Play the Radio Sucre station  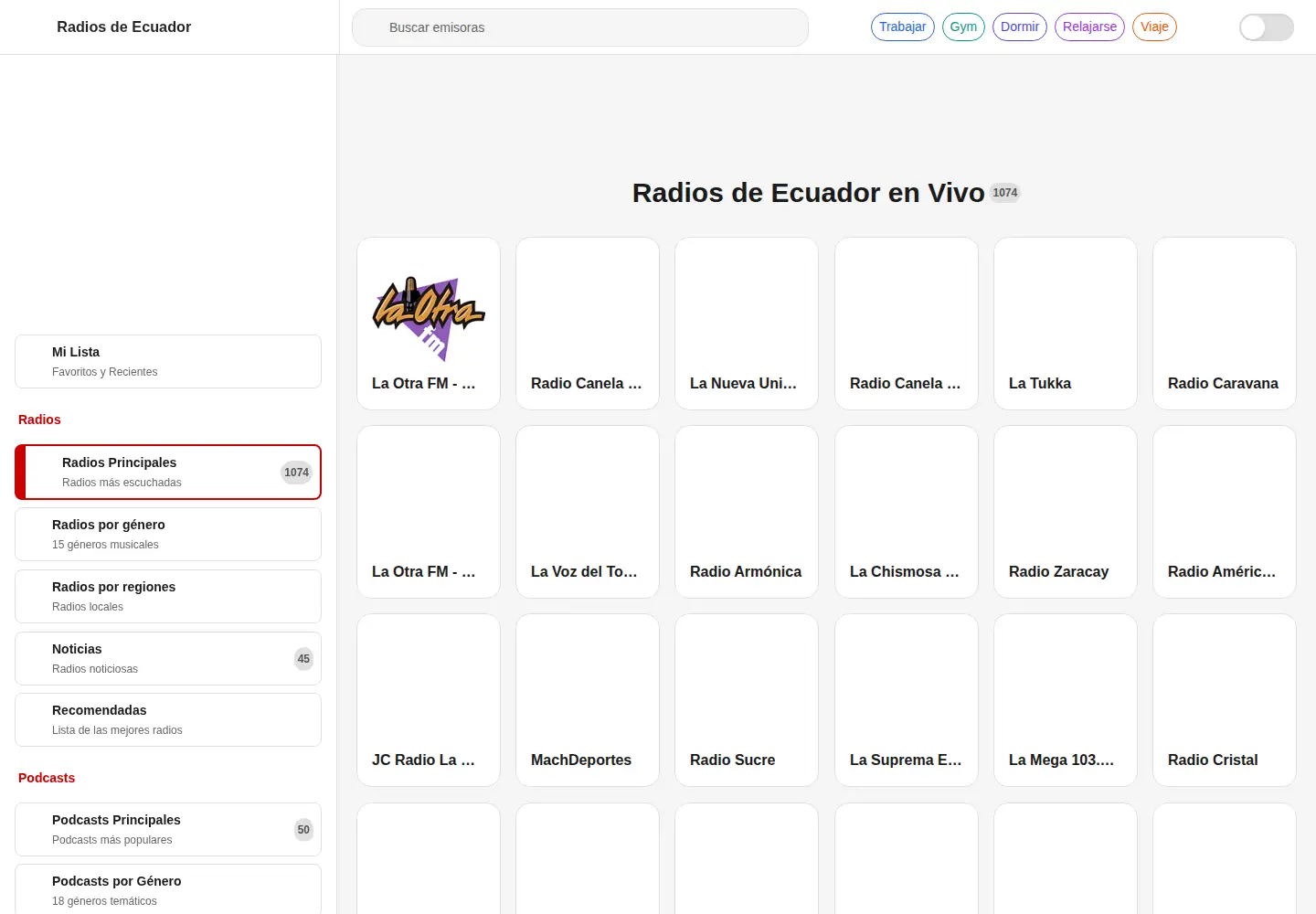click(747, 700)
